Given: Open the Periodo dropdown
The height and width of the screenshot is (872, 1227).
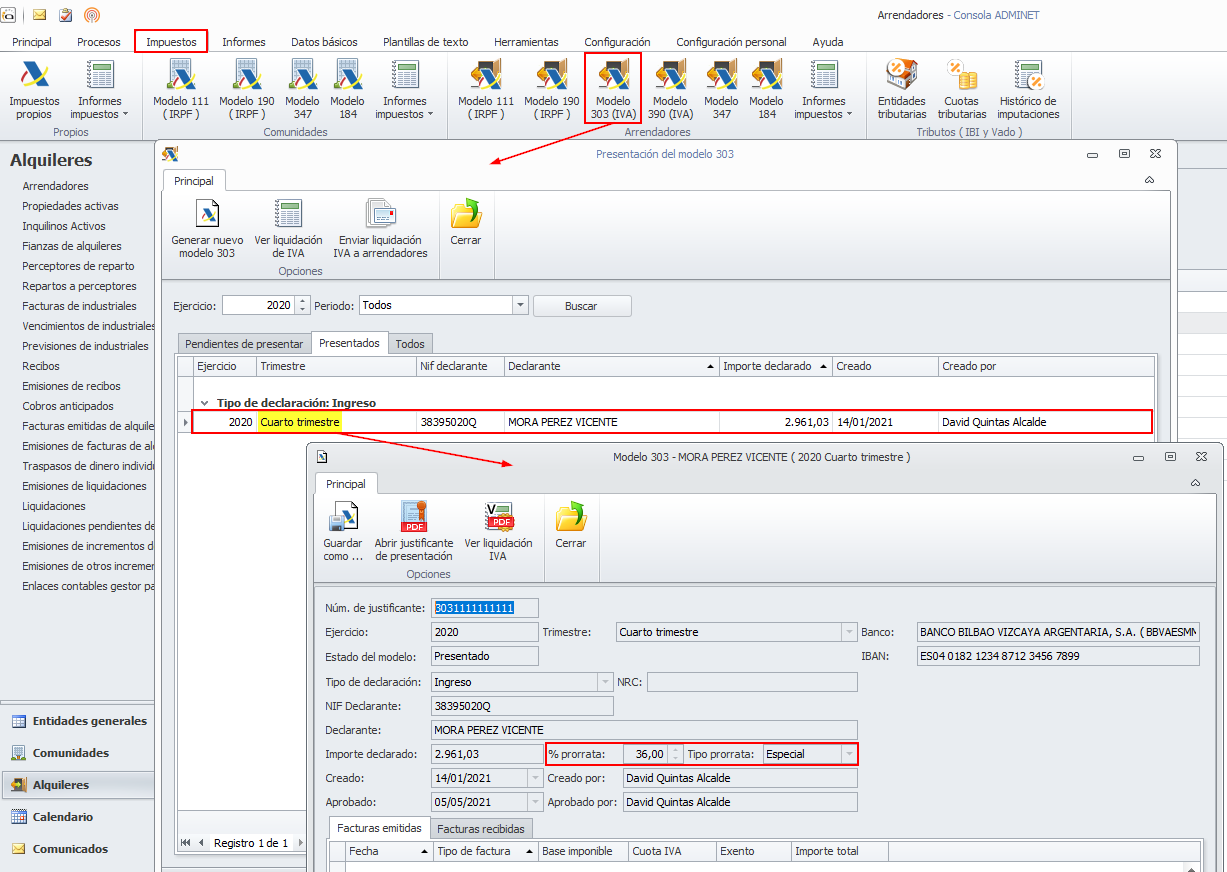Looking at the screenshot, I should coord(520,305).
